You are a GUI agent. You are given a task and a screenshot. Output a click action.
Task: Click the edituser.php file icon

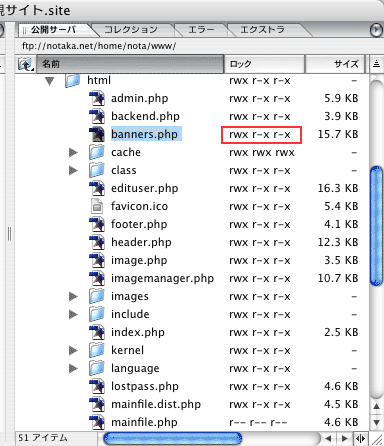(97, 188)
